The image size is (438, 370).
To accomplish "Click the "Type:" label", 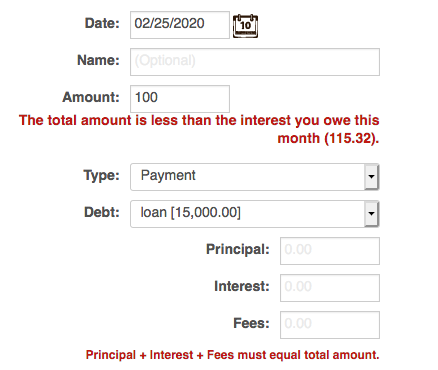I will [x=101, y=175].
